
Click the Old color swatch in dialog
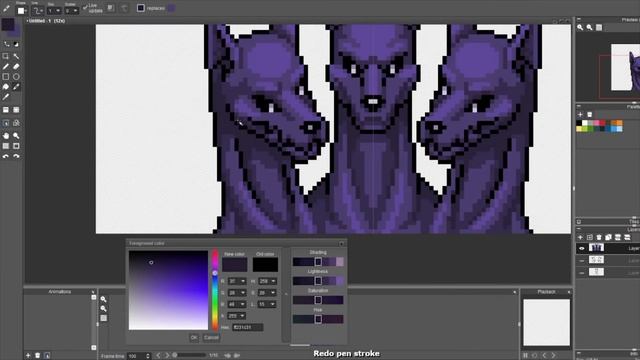[265, 264]
